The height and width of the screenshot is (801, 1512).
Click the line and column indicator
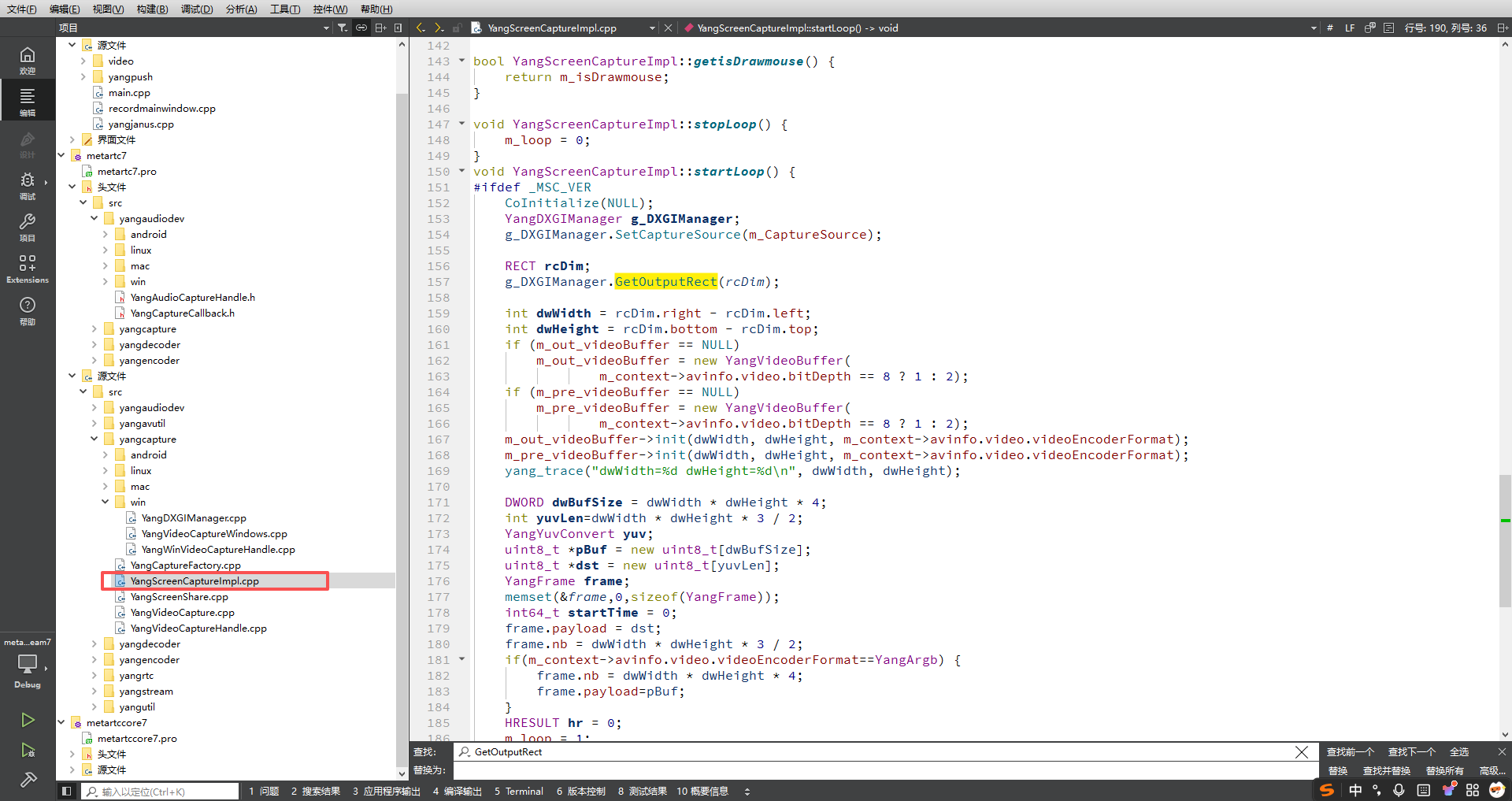(1446, 28)
